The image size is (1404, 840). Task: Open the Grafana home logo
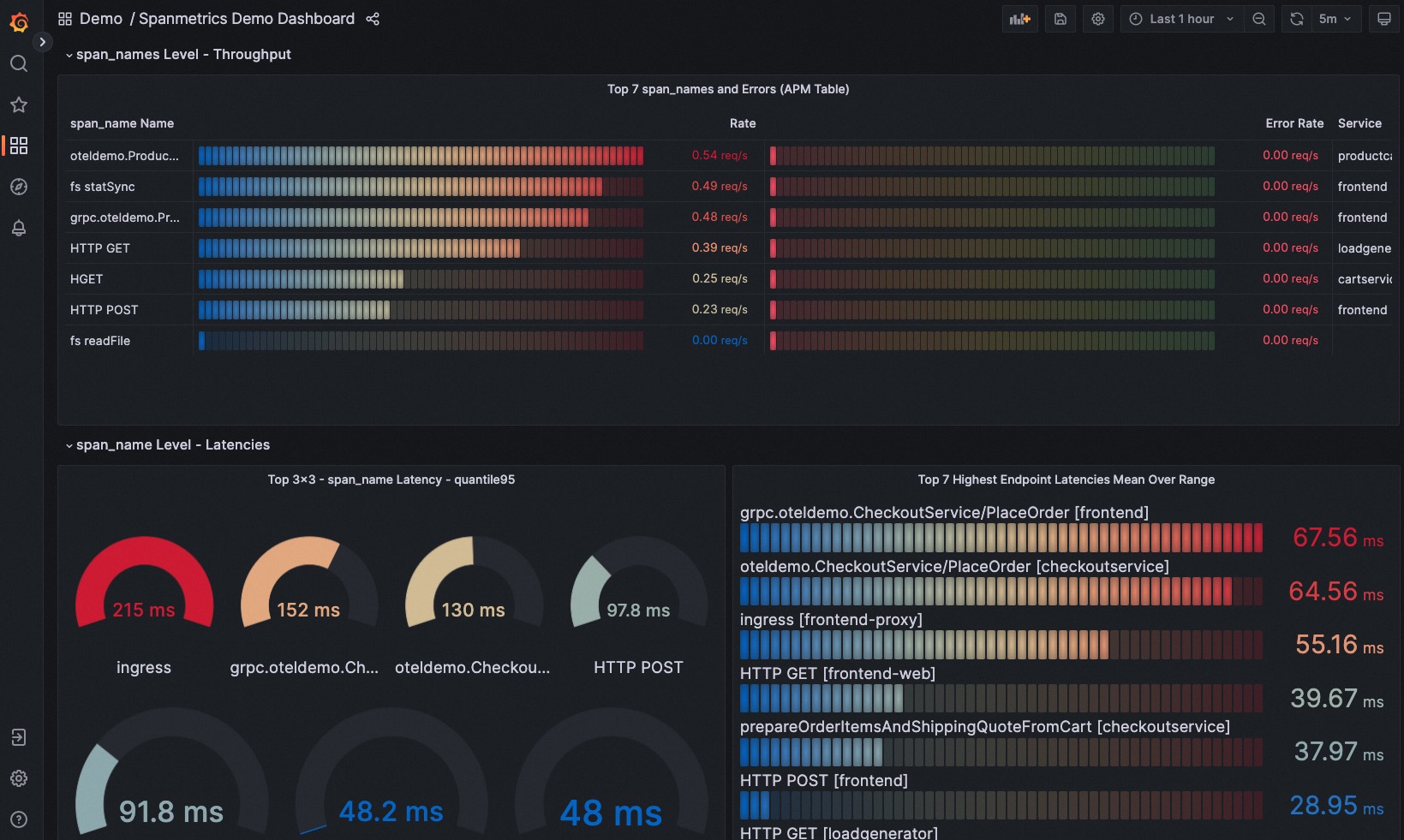[x=19, y=22]
